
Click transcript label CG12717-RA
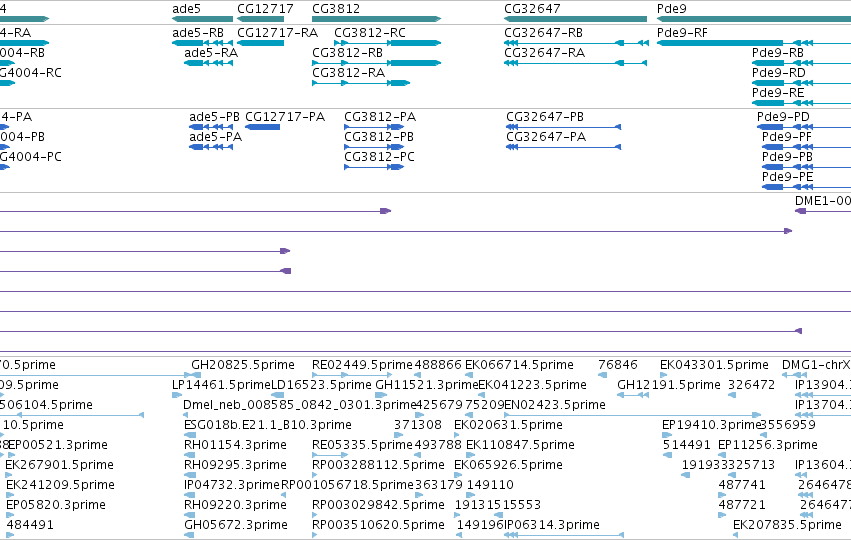point(277,33)
